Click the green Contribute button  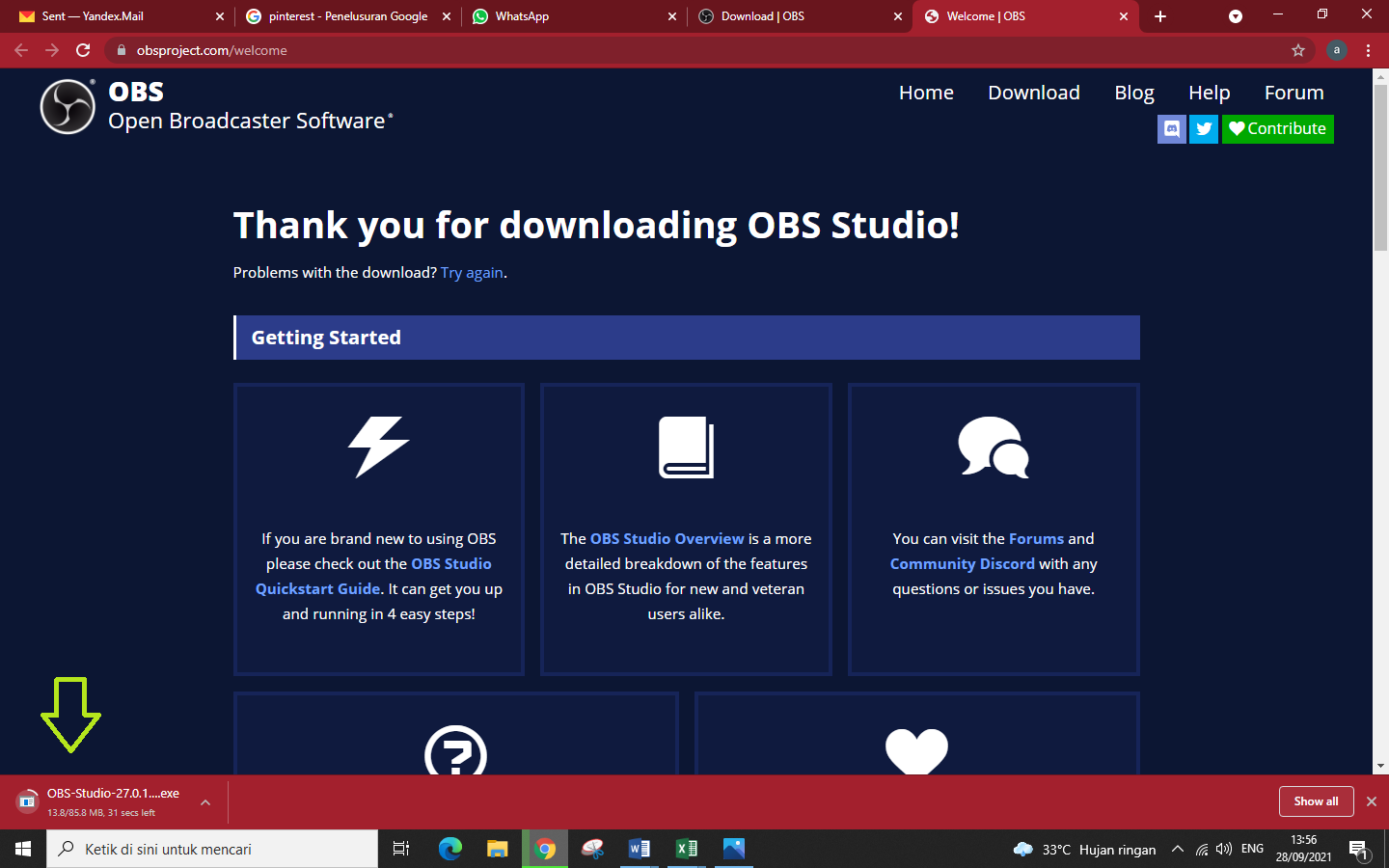(x=1277, y=128)
